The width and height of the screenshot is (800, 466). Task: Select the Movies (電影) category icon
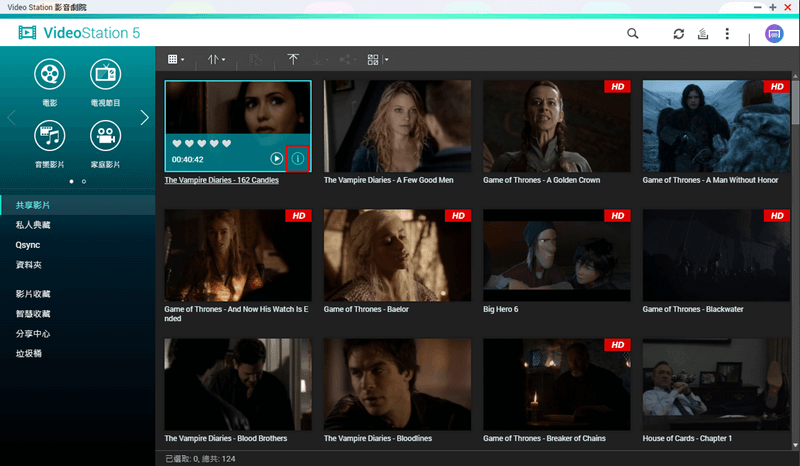tap(49, 75)
